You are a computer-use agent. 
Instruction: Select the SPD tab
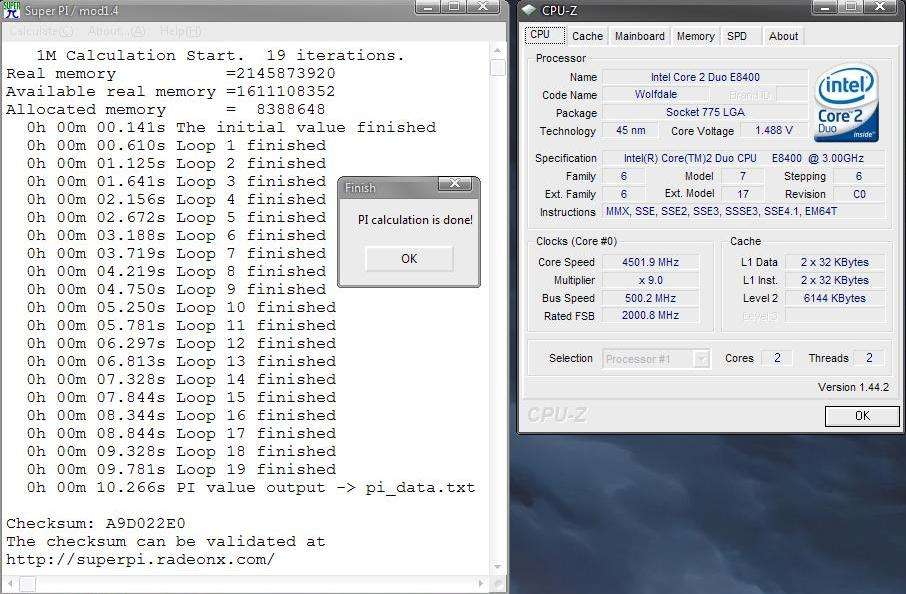pyautogui.click(x=737, y=36)
